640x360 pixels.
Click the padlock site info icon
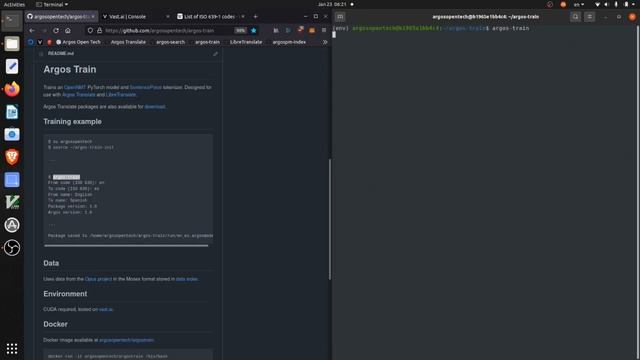click(99, 31)
